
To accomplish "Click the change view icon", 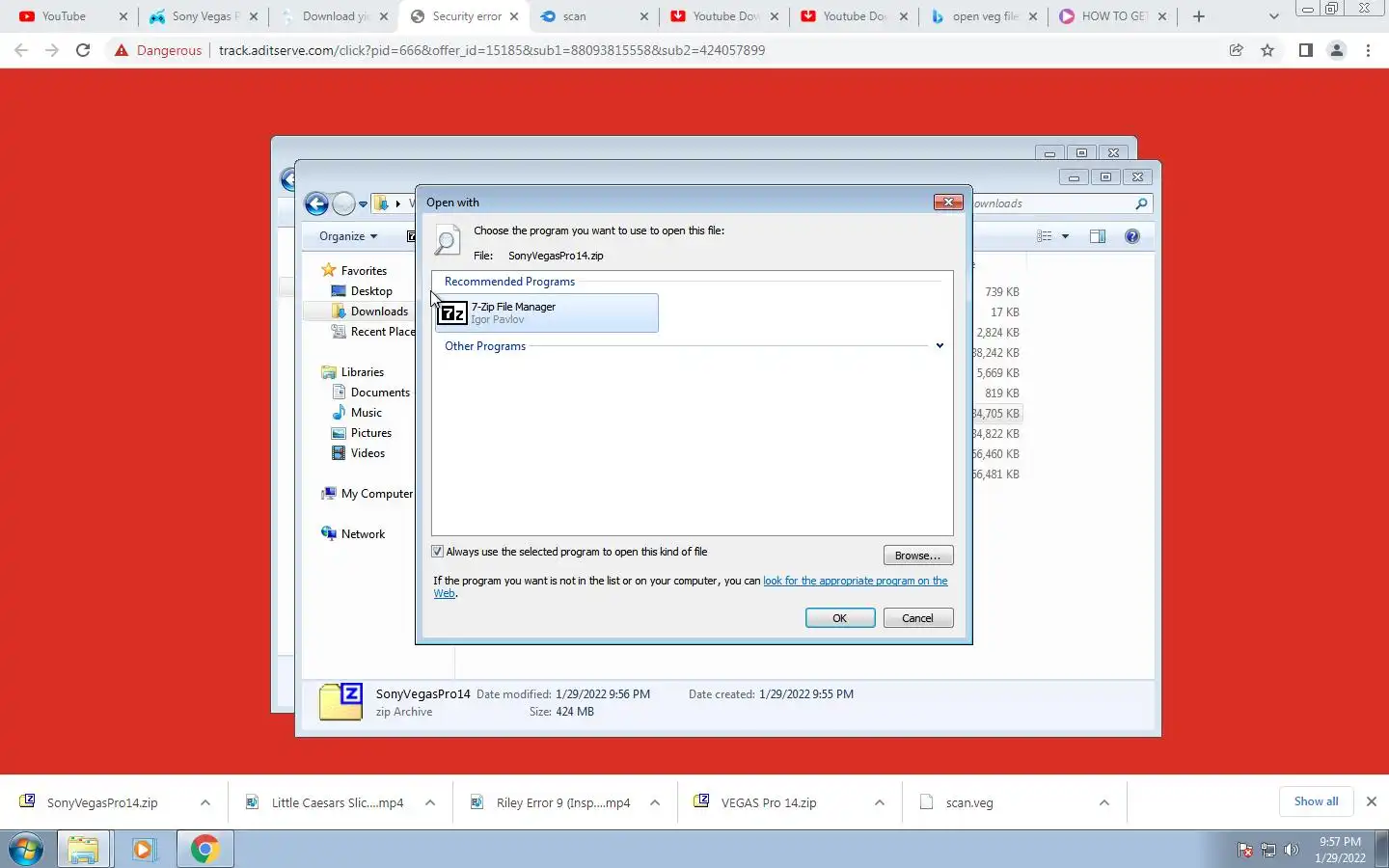I will (x=1044, y=236).
